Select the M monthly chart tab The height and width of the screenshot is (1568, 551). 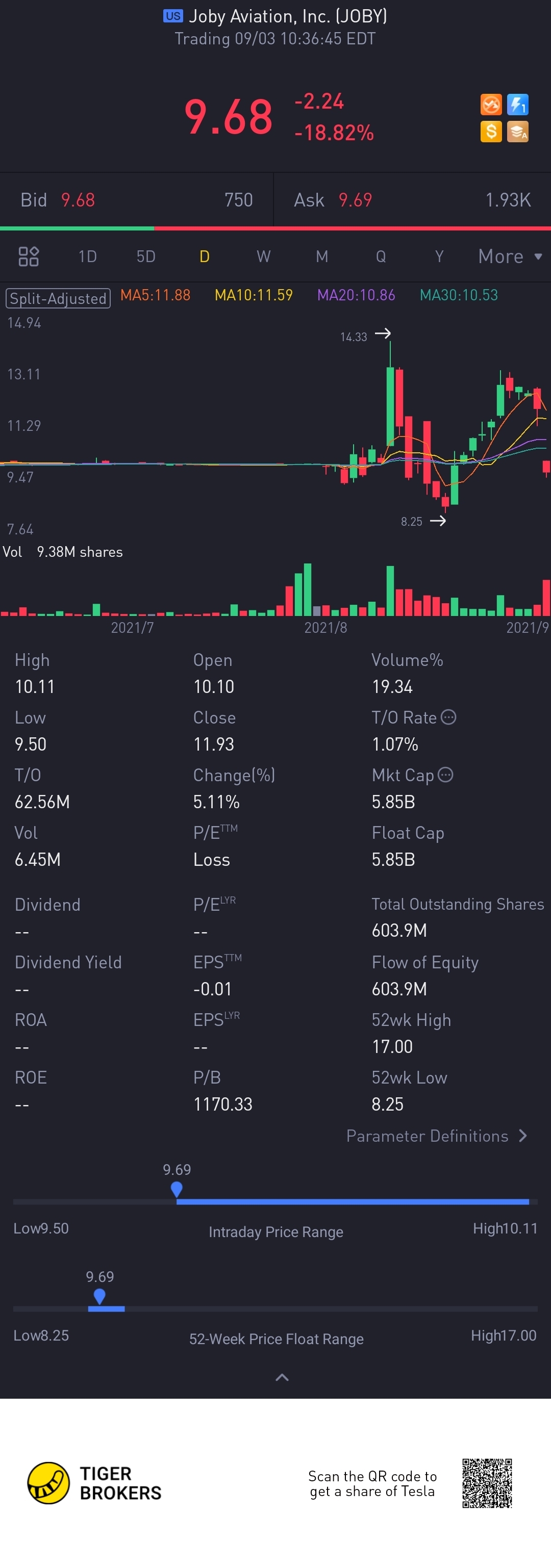[322, 256]
